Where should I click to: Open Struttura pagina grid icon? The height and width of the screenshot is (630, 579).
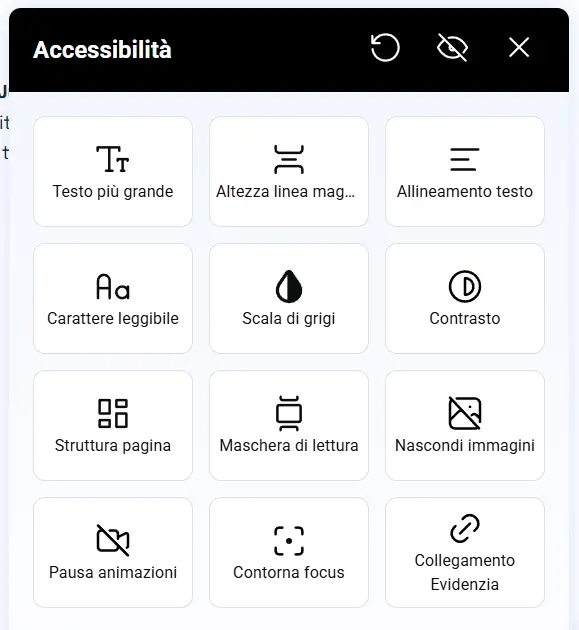pos(113,413)
